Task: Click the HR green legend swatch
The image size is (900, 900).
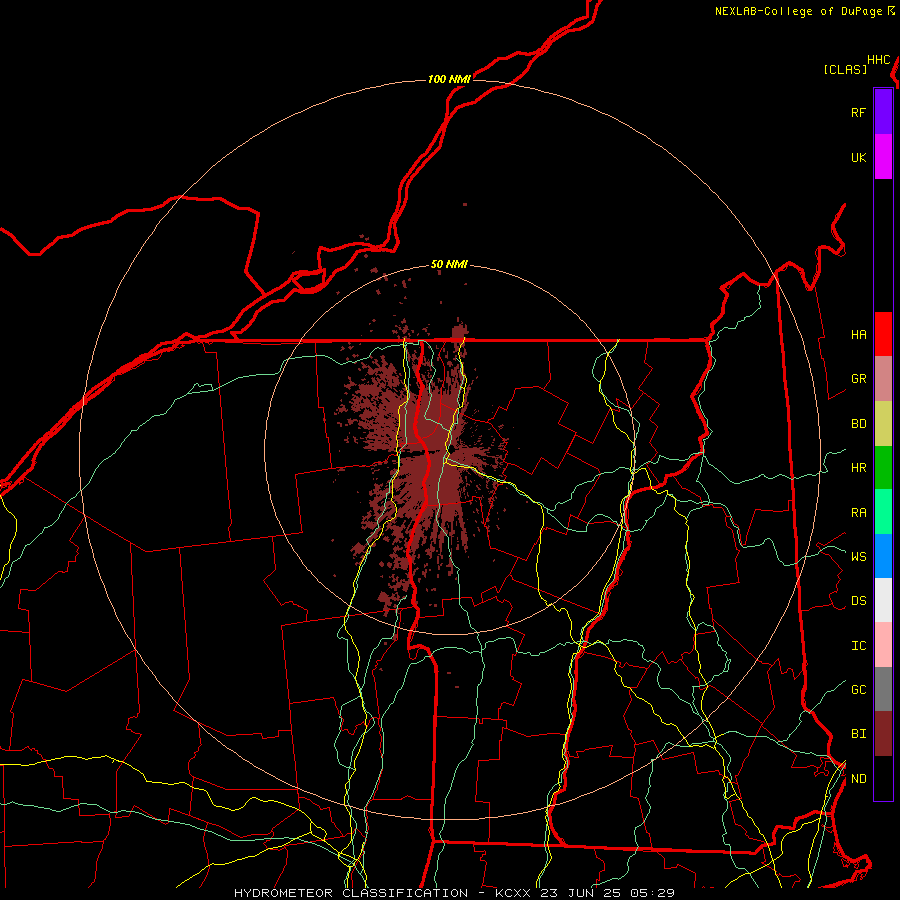Action: click(883, 468)
